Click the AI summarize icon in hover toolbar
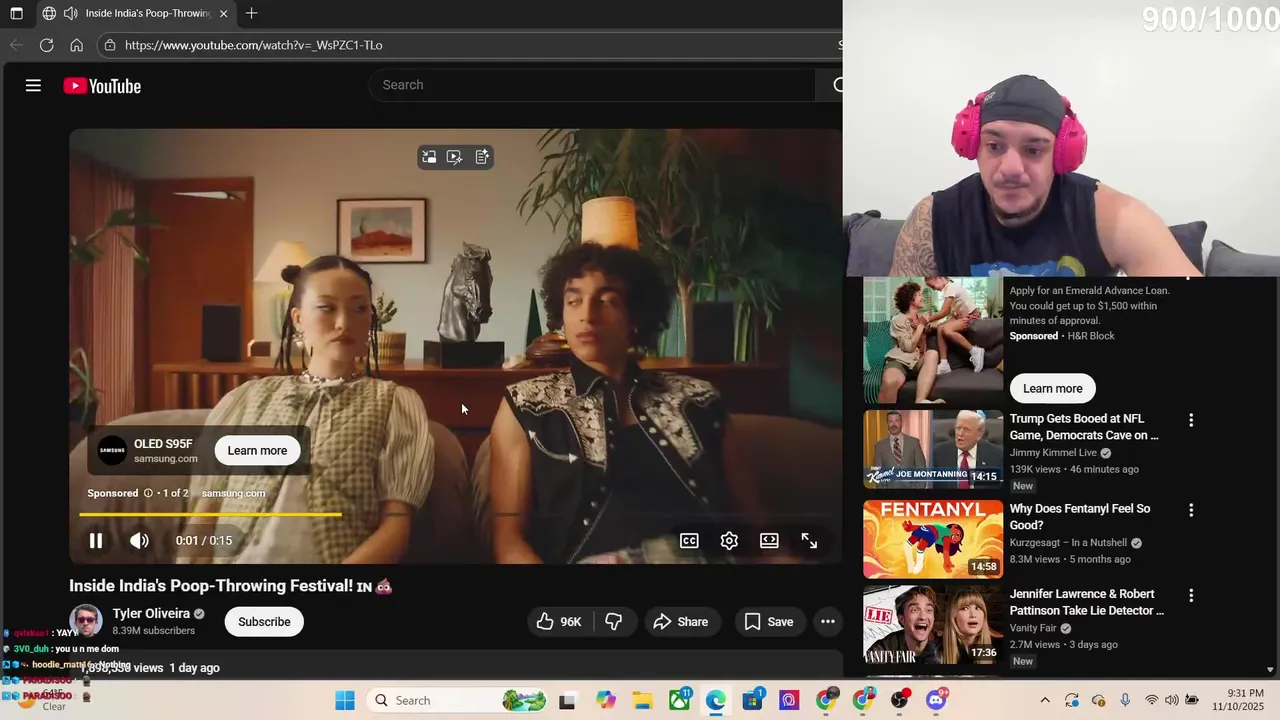1280x720 pixels. (x=482, y=157)
